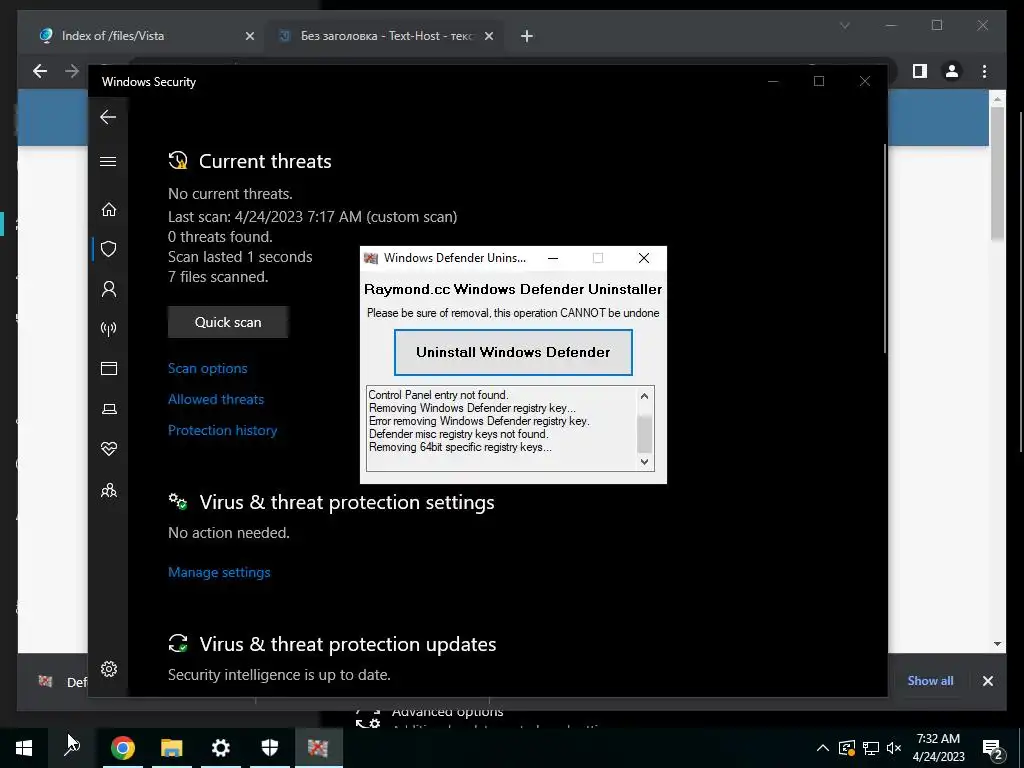Click Show all in the downloads bar
1024x768 pixels.
pos(930,680)
